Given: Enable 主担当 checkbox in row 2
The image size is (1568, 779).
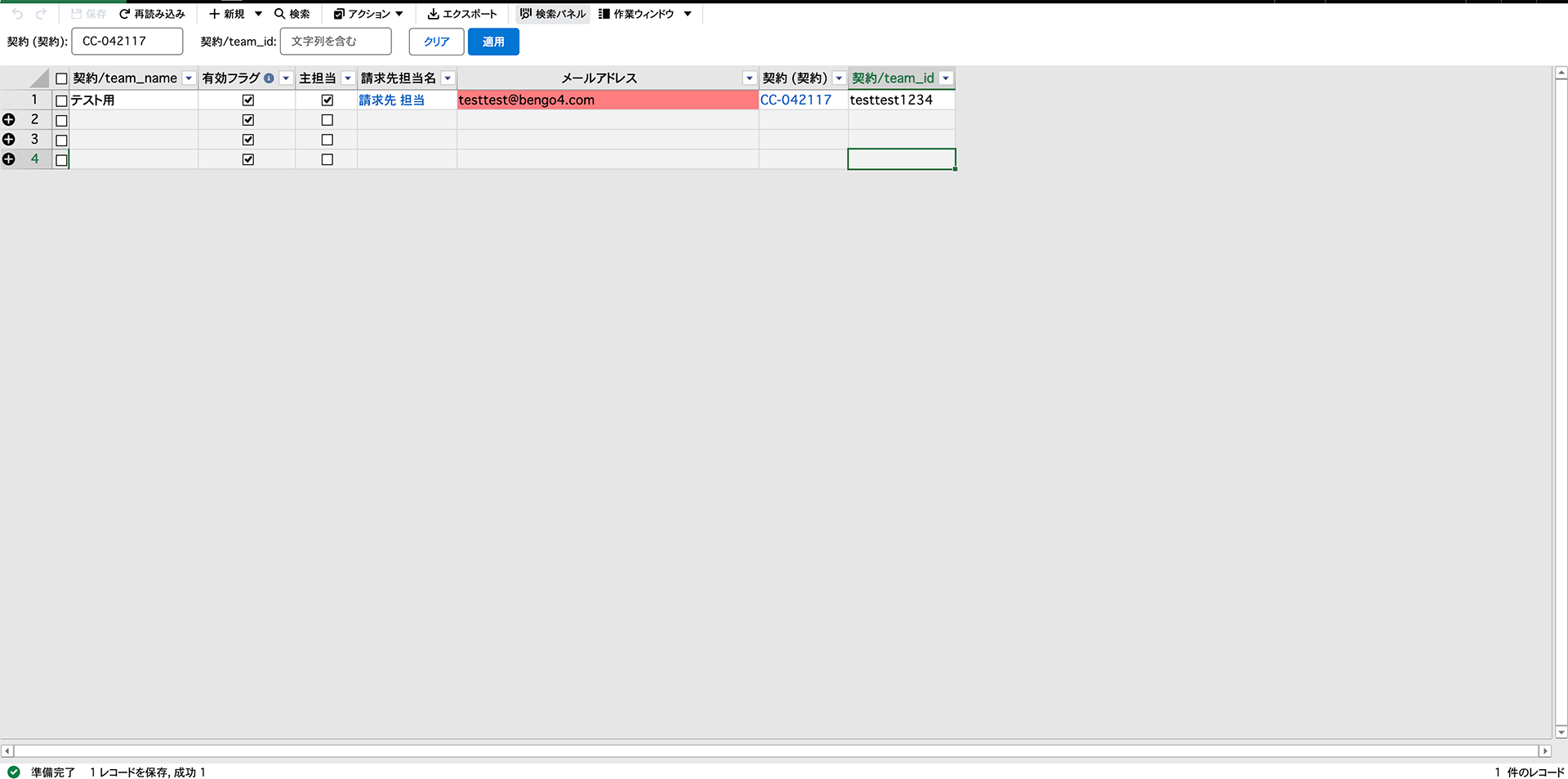Looking at the screenshot, I should (x=327, y=120).
